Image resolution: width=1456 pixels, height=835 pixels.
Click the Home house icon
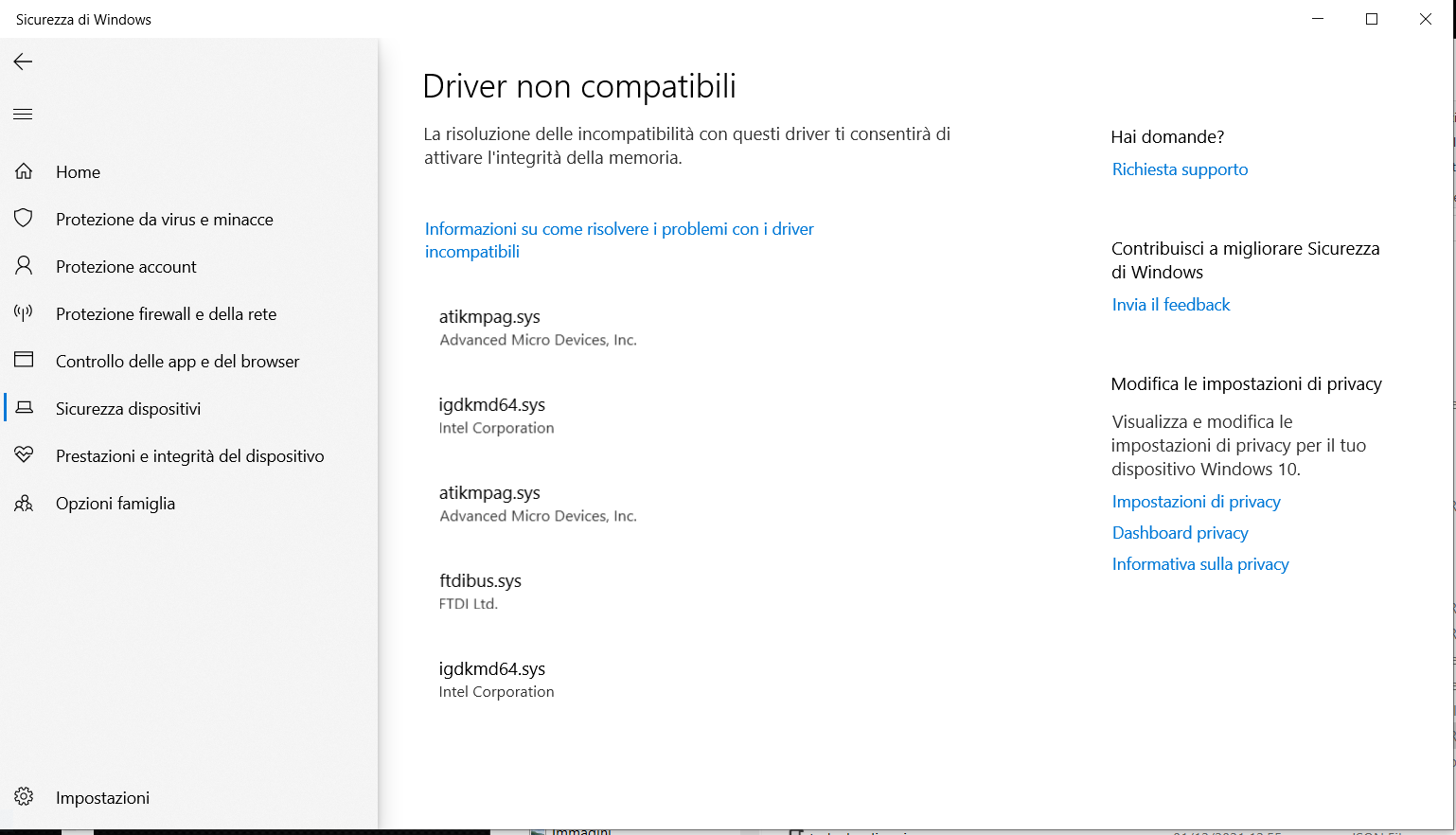pos(23,171)
